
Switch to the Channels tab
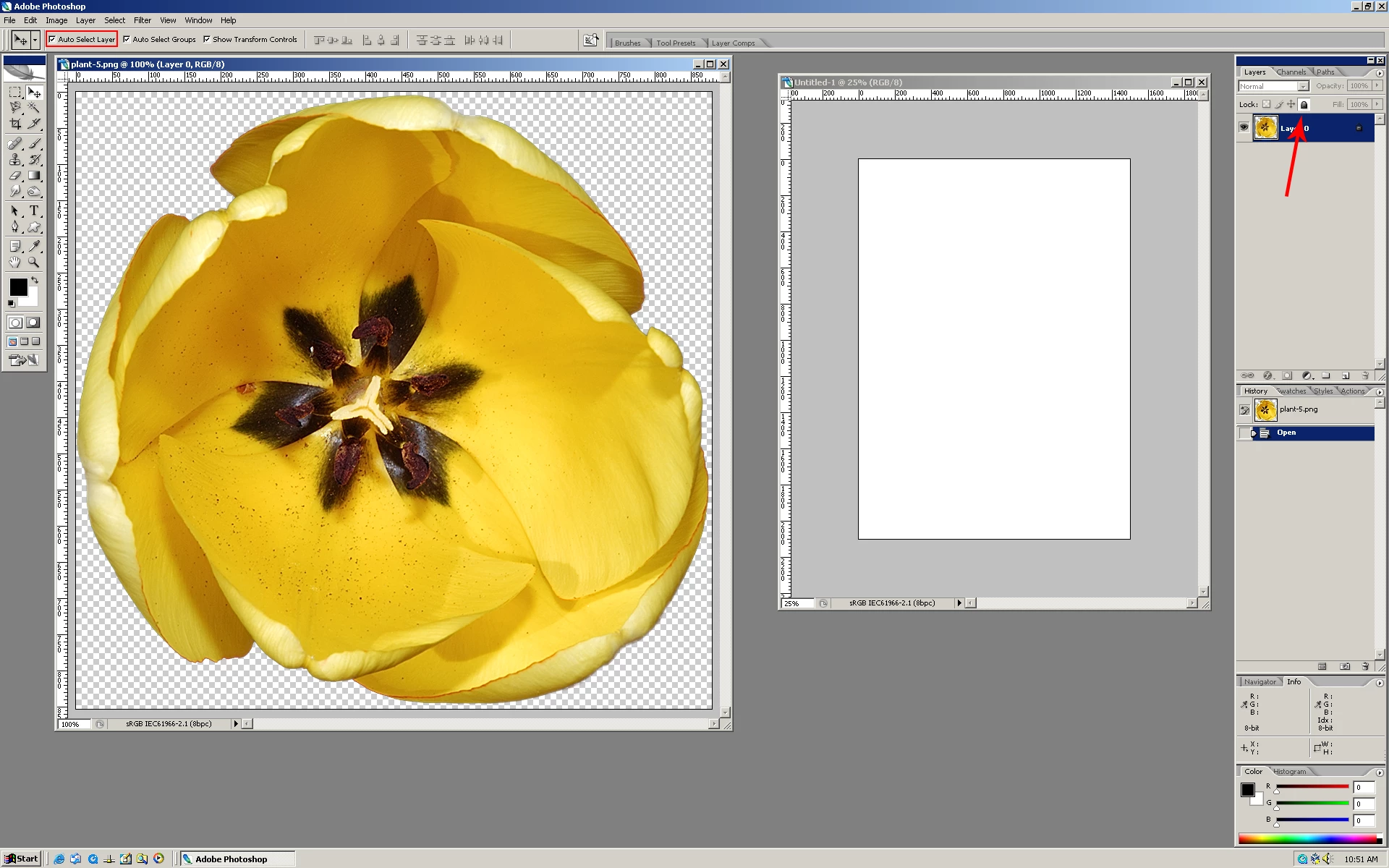pos(1291,72)
